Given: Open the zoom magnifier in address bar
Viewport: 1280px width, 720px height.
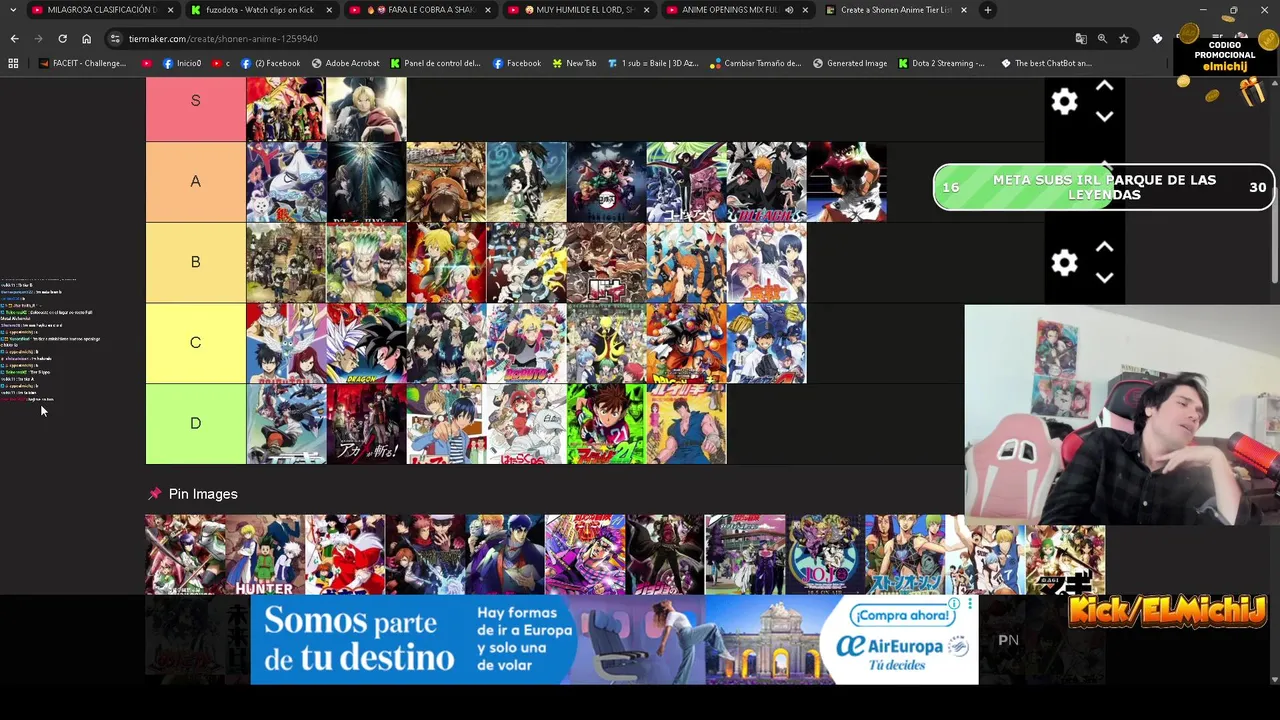Looking at the screenshot, I should coord(1102,38).
